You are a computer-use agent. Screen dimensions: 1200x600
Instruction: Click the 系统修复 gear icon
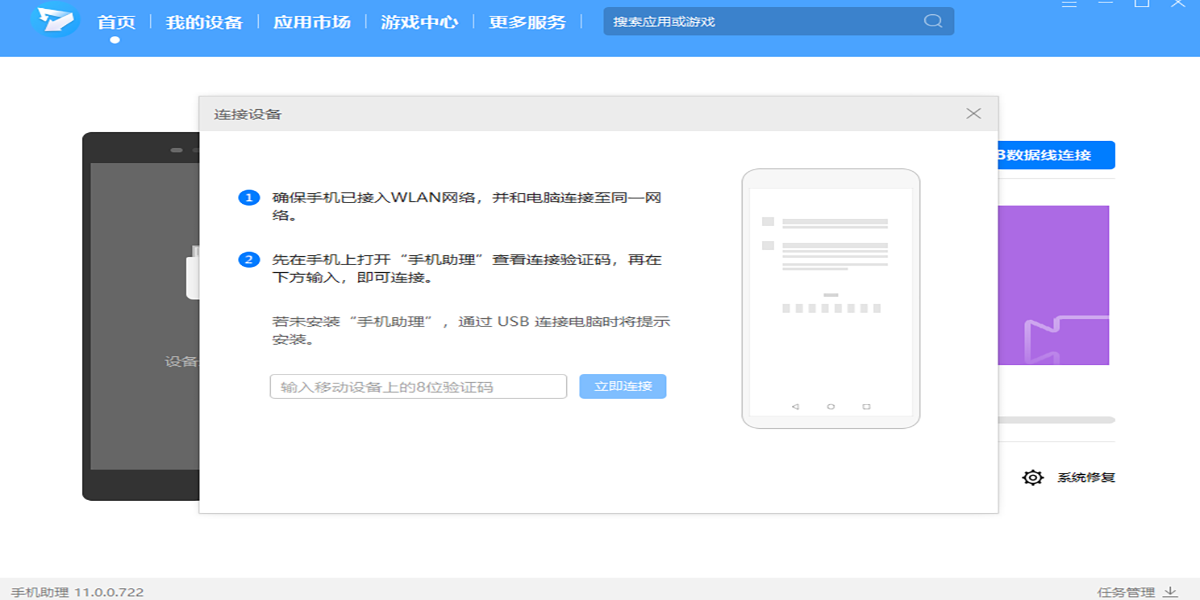[1032, 478]
